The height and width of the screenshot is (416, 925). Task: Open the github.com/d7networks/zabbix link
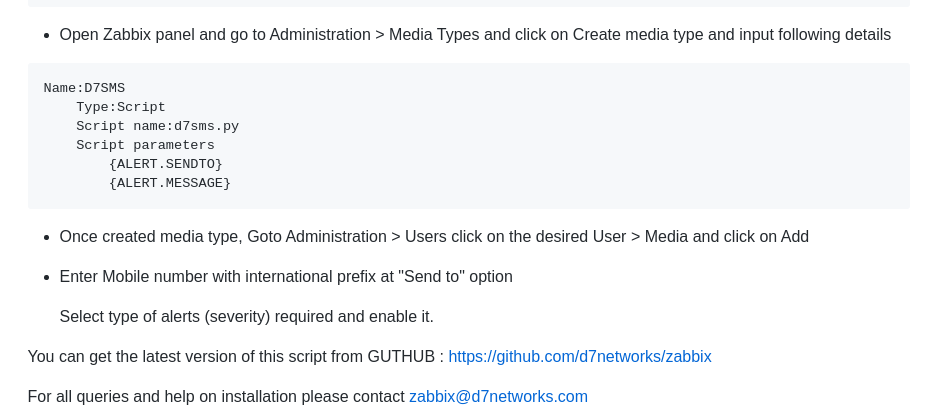click(x=579, y=357)
